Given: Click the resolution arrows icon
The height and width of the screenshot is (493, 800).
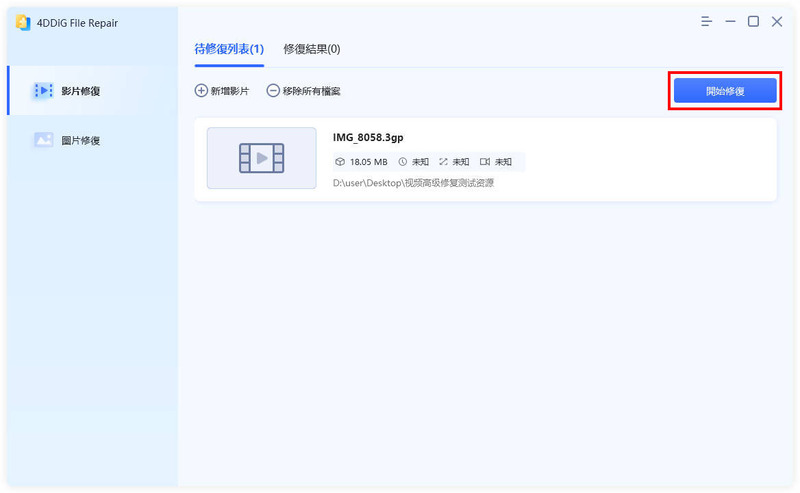Looking at the screenshot, I should tap(443, 162).
